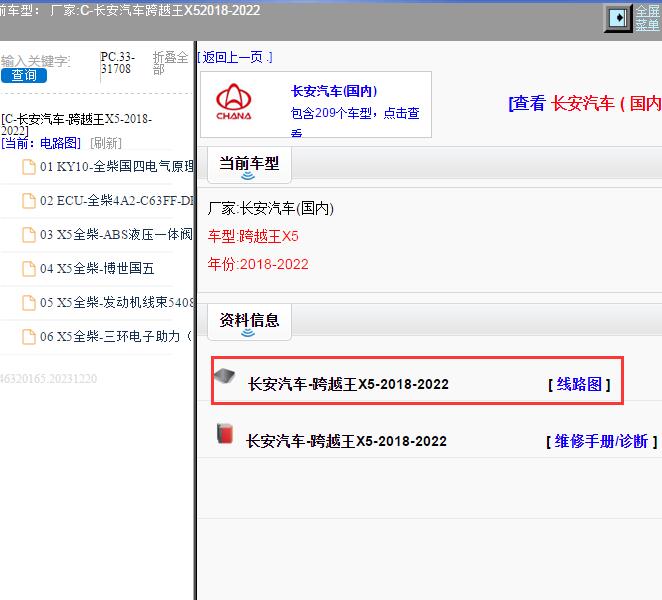Click the document icon of item 01 KY10

click(29, 167)
